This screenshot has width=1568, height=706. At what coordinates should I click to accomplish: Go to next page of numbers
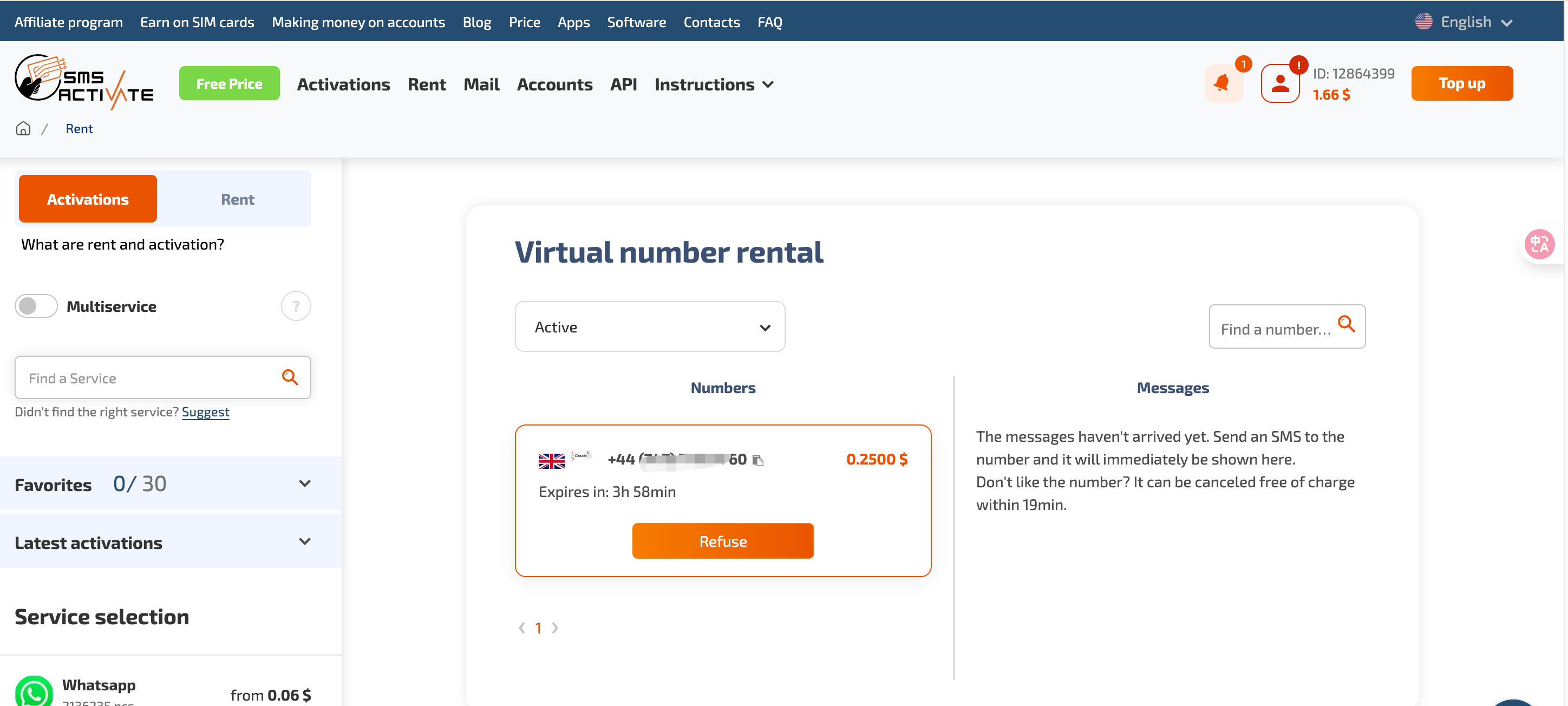(x=555, y=628)
